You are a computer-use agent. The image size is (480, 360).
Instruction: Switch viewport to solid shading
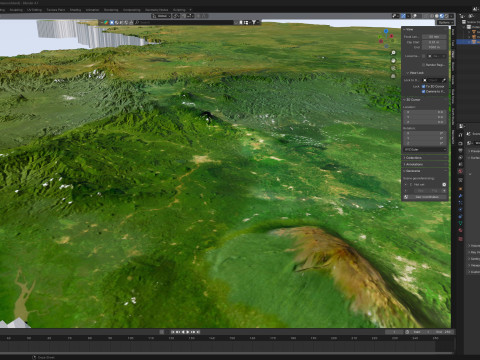click(437, 16)
